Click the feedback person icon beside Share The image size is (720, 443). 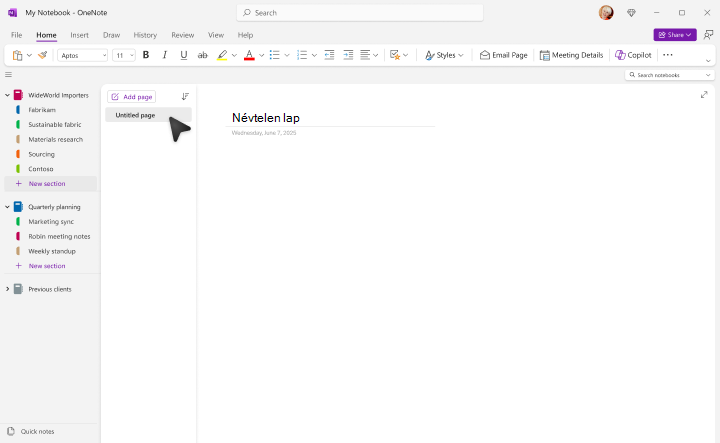pos(709,35)
